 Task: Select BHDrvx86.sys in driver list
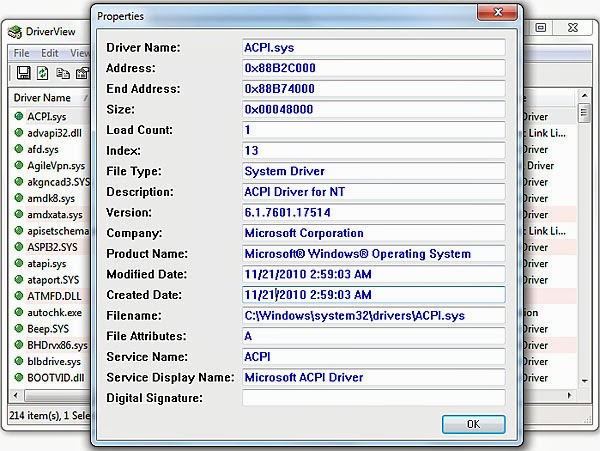click(x=57, y=345)
